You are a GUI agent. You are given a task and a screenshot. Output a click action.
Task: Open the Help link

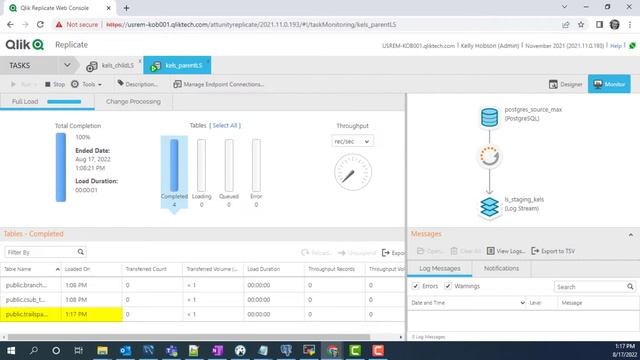(x=616, y=46)
